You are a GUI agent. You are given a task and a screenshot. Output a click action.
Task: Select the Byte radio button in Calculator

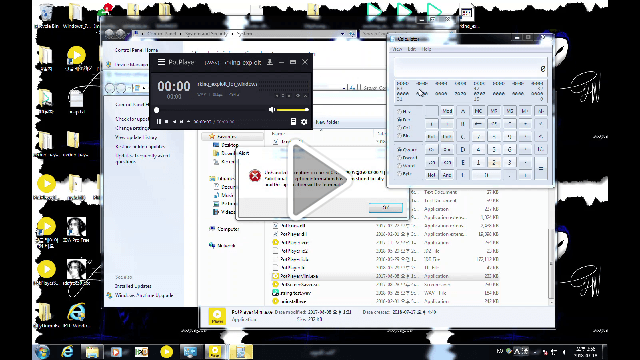(x=404, y=174)
